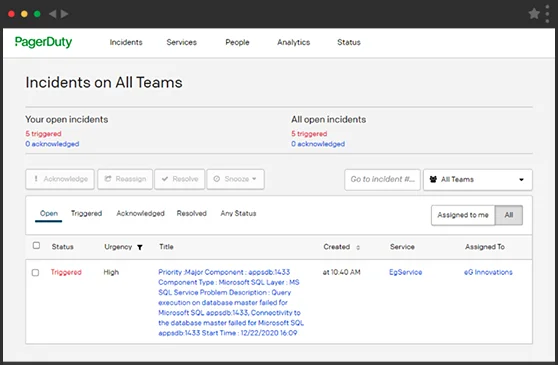This screenshot has height=365, width=558.
Task: Click the bookmark star icon
Action: (534, 14)
